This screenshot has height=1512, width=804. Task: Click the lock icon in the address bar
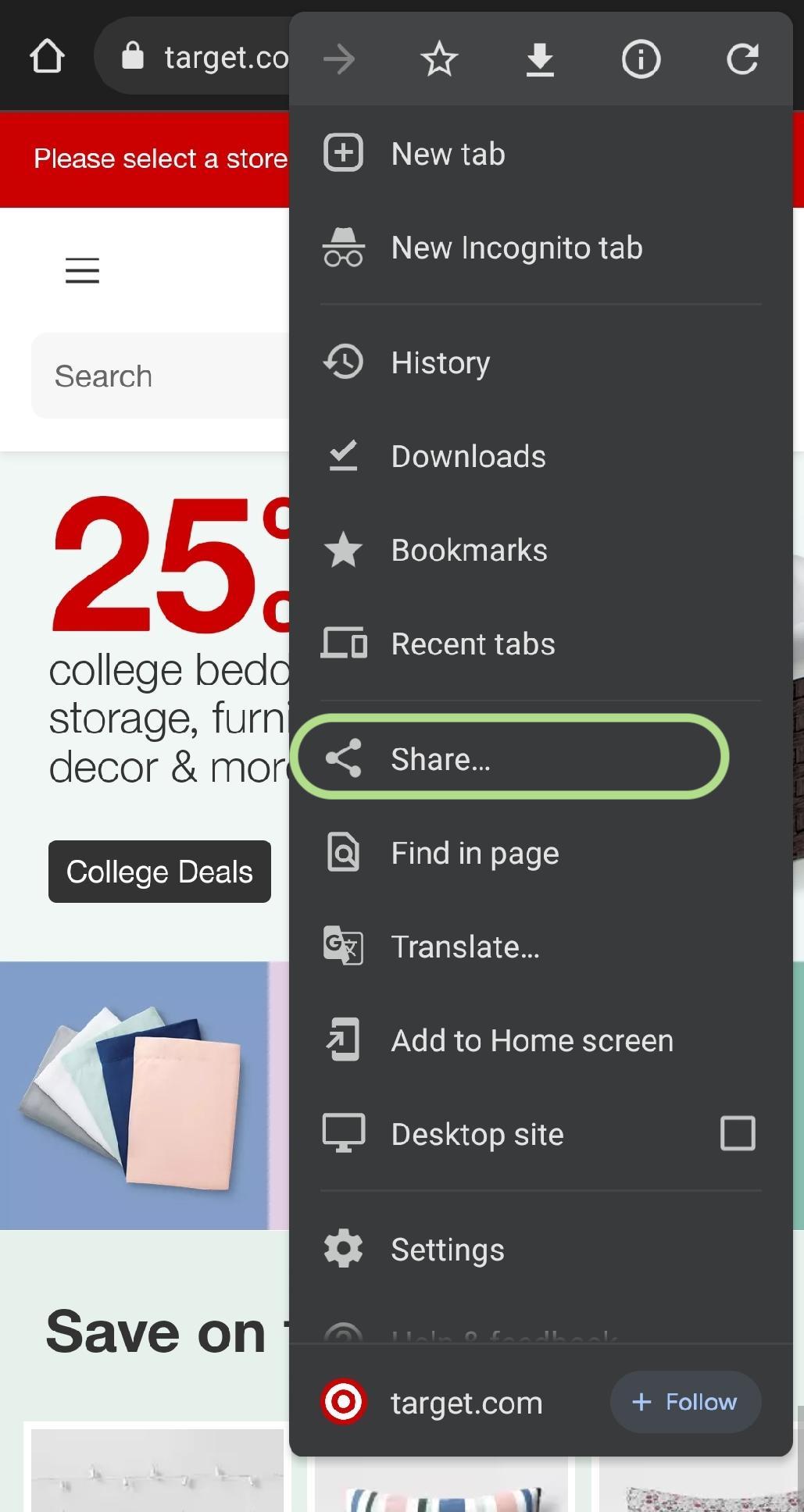point(132,55)
